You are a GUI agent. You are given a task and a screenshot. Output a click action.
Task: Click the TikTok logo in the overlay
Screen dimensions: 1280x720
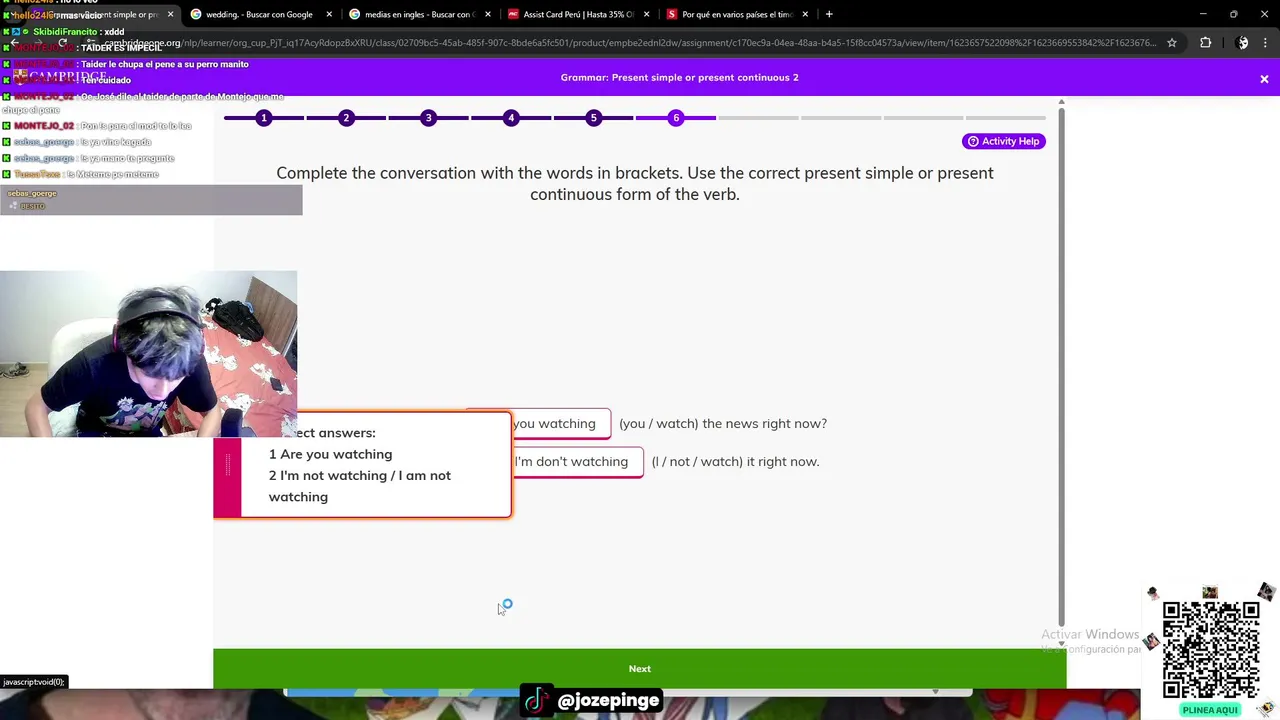[x=536, y=700]
